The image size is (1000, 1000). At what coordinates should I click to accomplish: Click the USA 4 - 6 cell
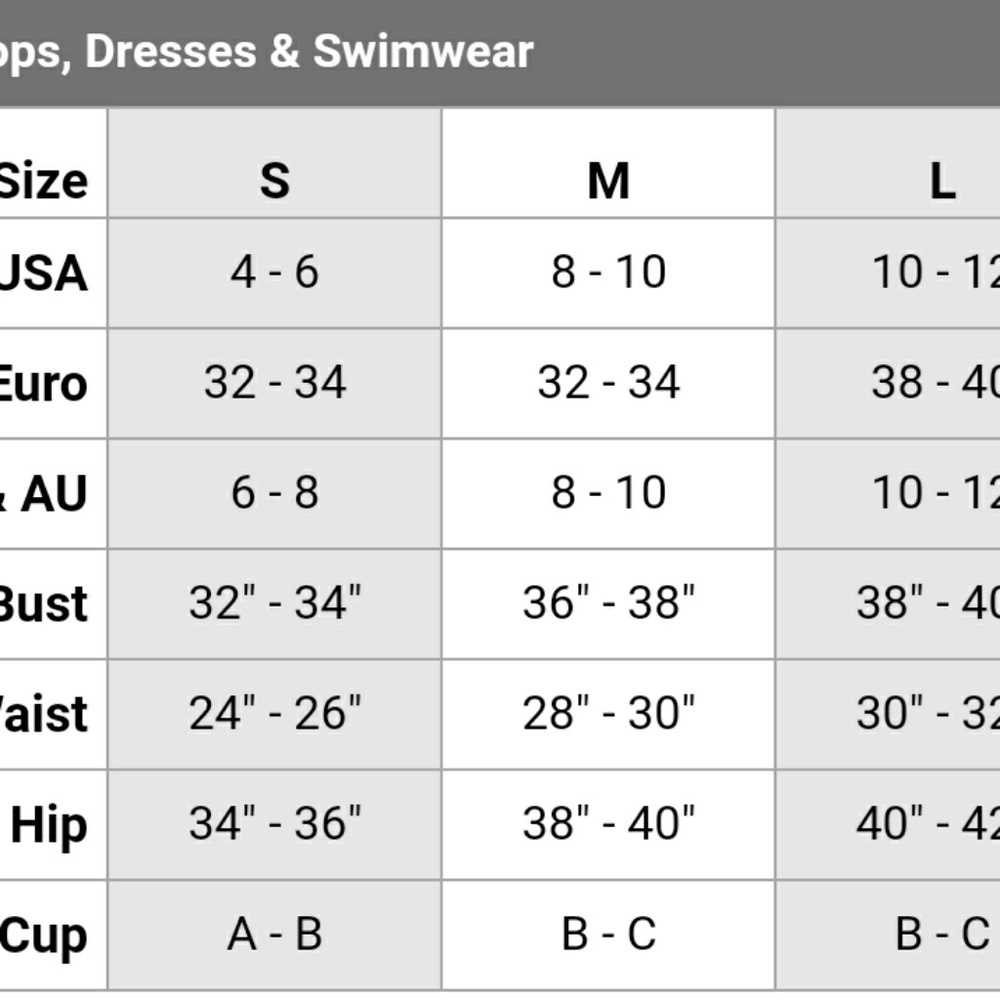(x=275, y=272)
